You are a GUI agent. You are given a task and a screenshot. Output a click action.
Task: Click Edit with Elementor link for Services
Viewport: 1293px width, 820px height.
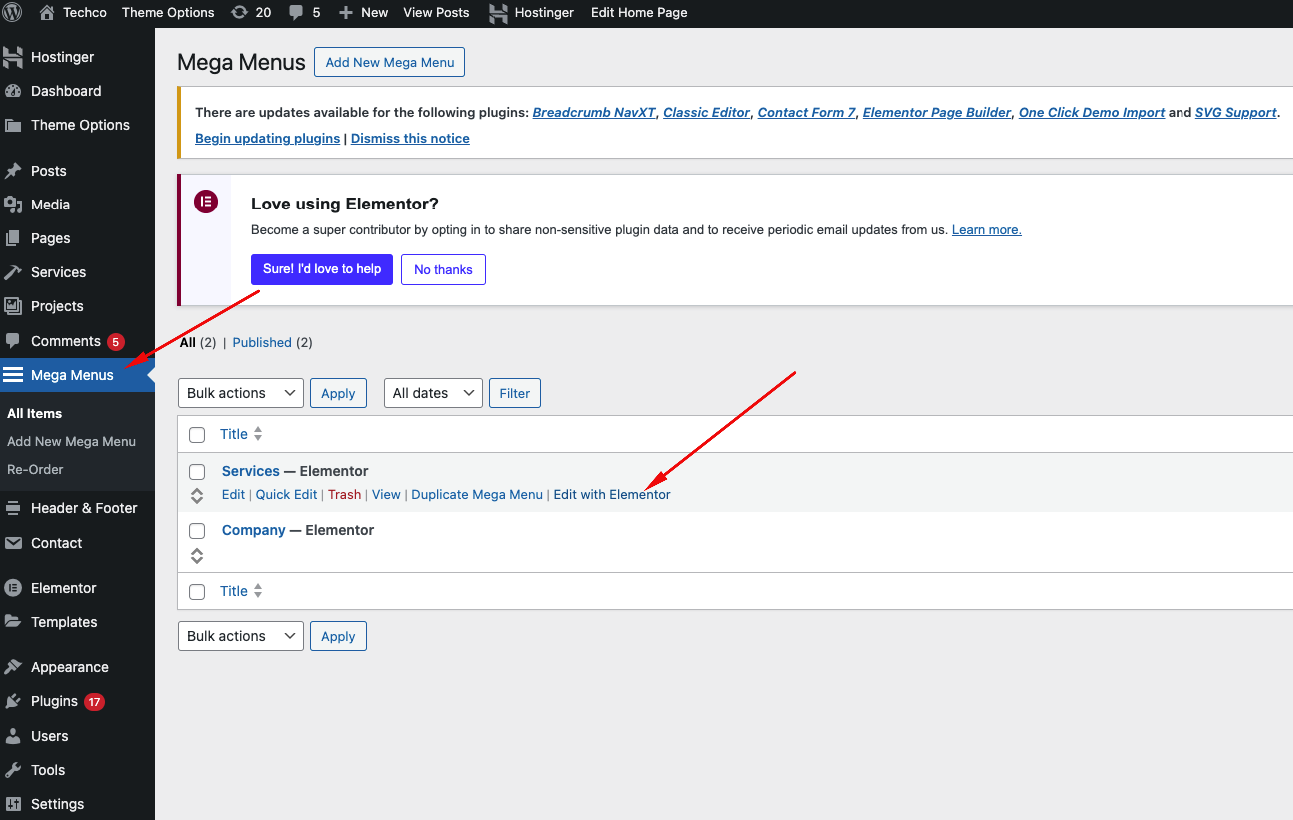pyautogui.click(x=612, y=495)
